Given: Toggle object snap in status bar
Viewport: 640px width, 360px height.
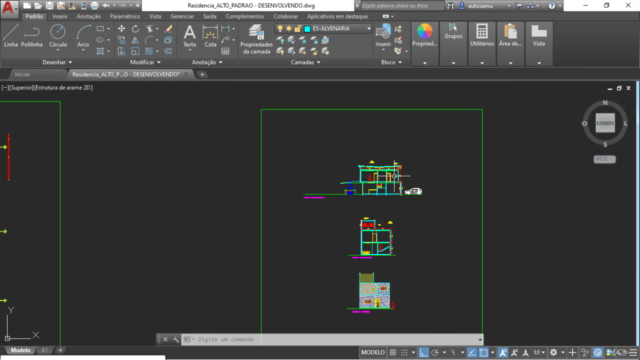Looking at the screenshot, I should coord(483,352).
